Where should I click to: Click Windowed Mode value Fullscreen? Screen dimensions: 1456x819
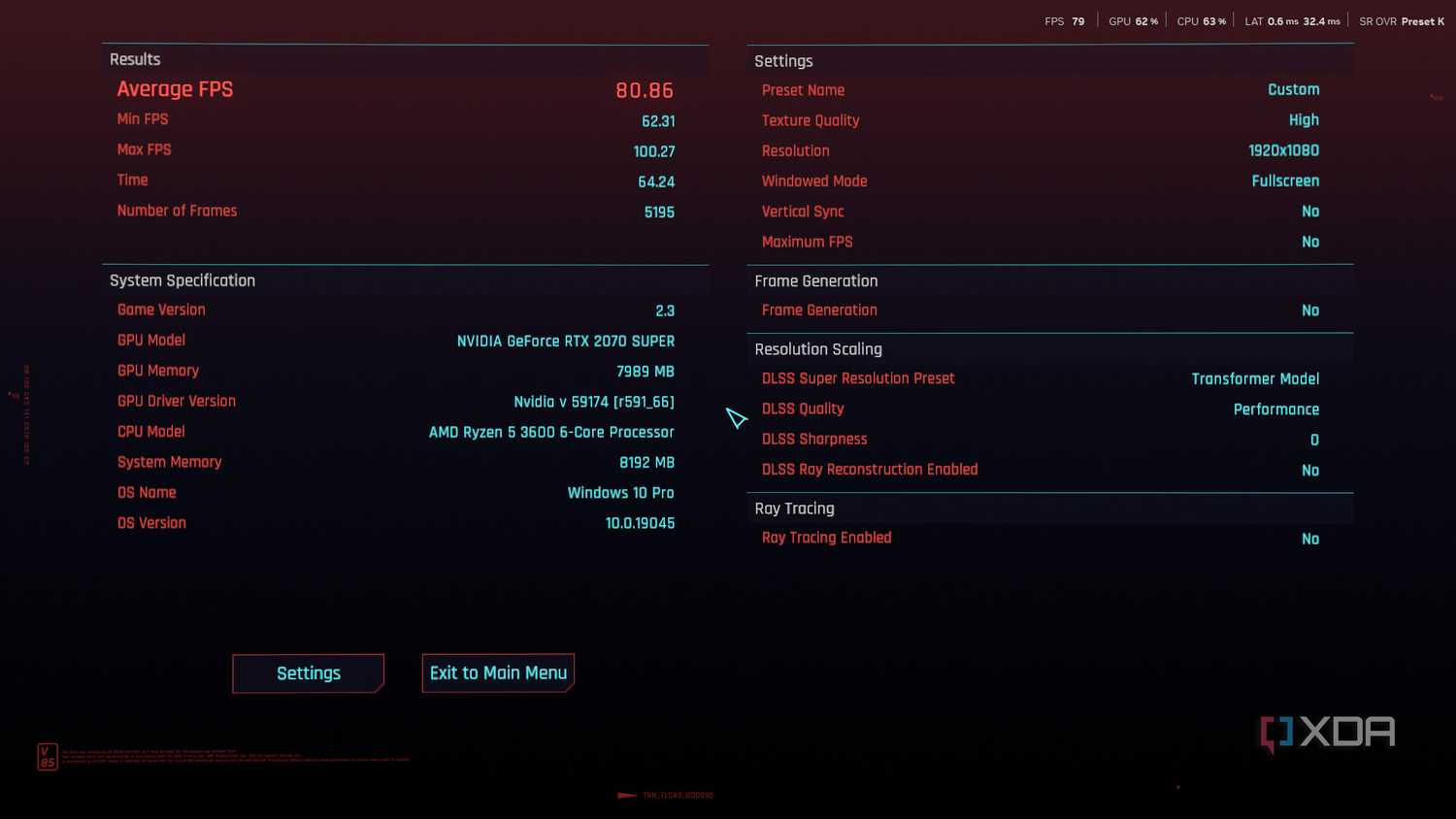pos(1285,180)
